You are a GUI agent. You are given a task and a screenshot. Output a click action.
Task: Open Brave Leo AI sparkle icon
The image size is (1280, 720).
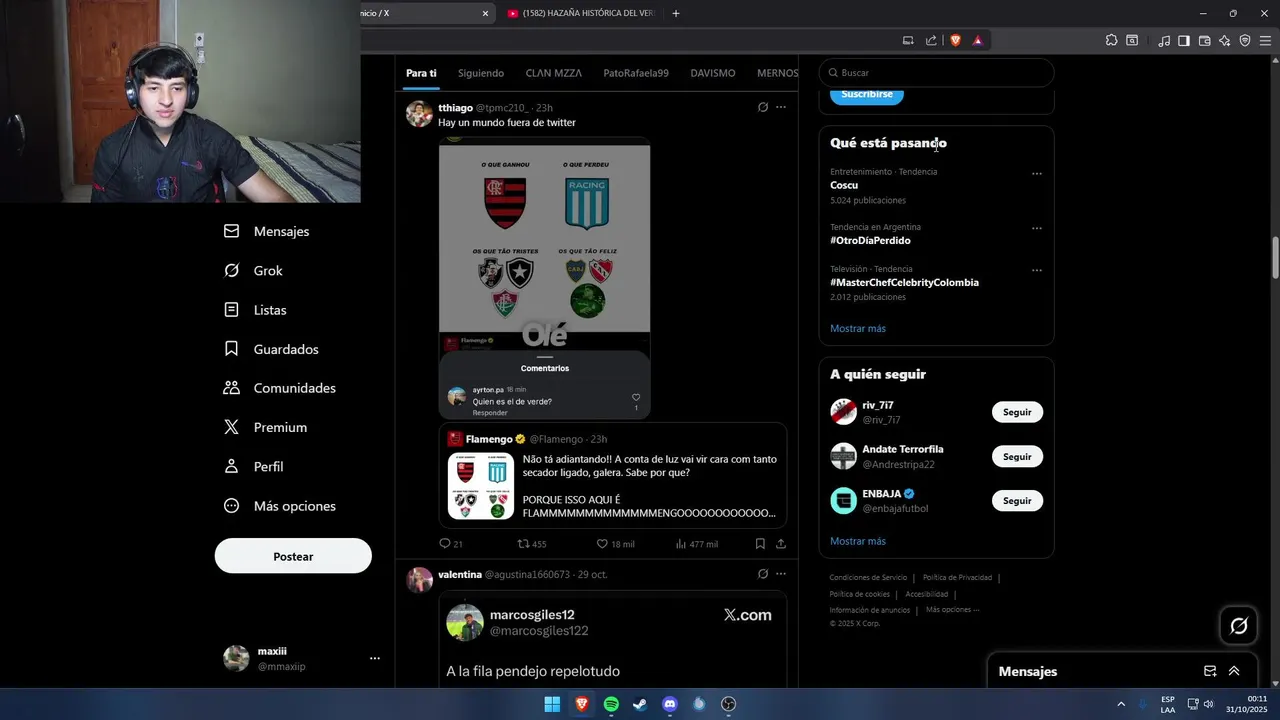(x=1224, y=41)
